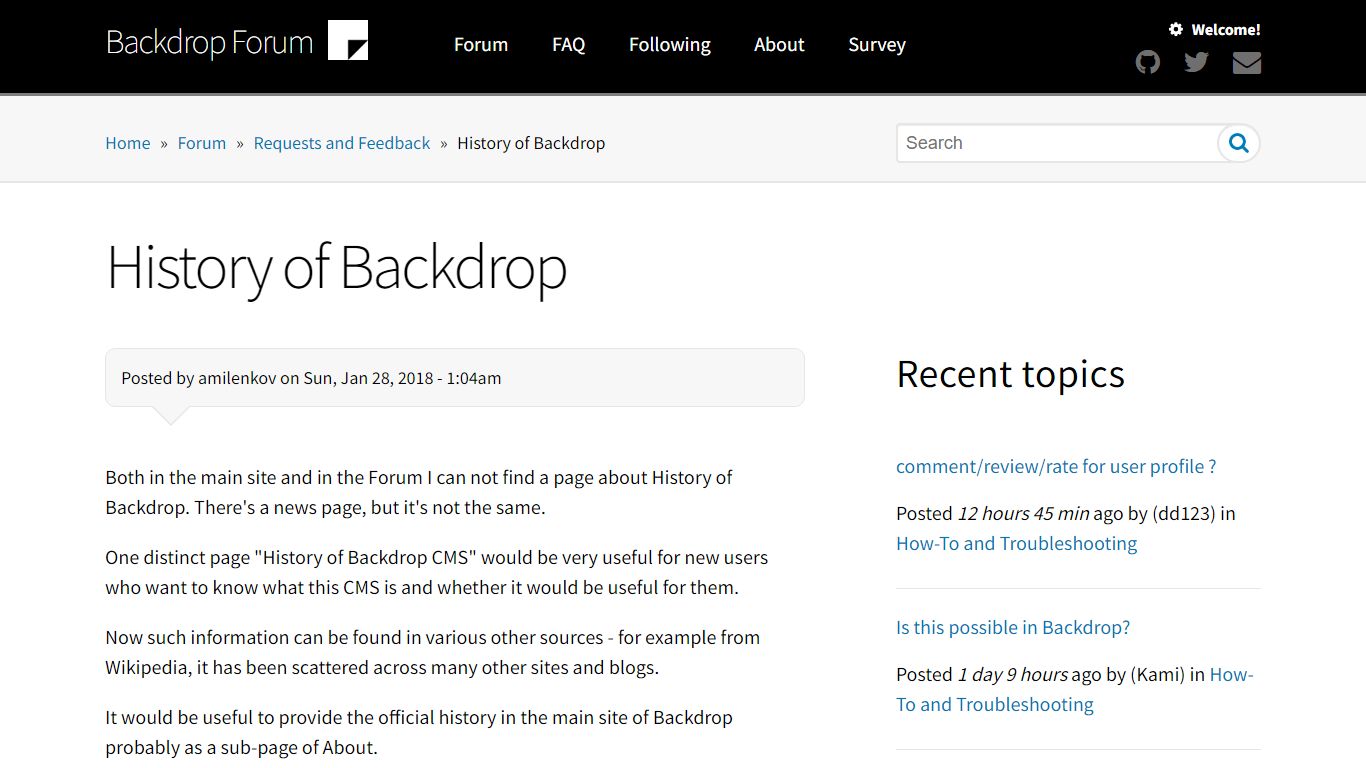Open the Forum breadcrumb link
1366x768 pixels.
click(202, 143)
